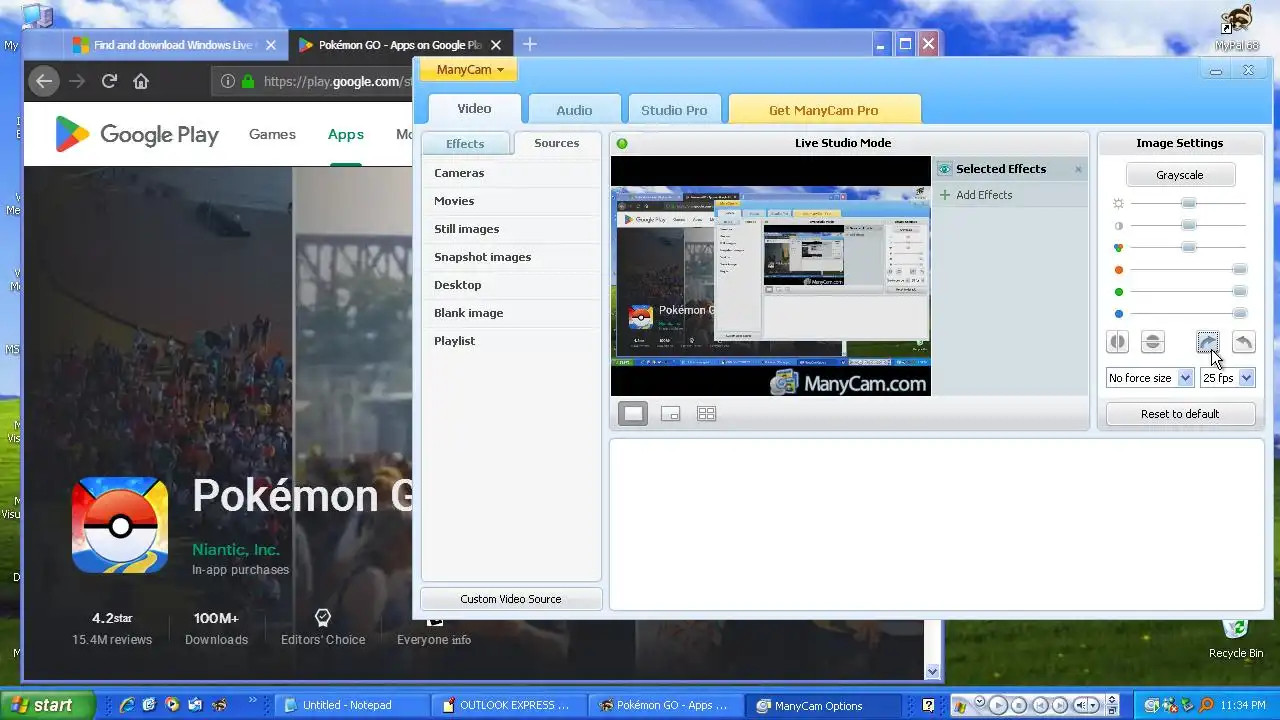Close the Selected Effects panel
Viewport: 1280px width, 720px height.
[1078, 169]
